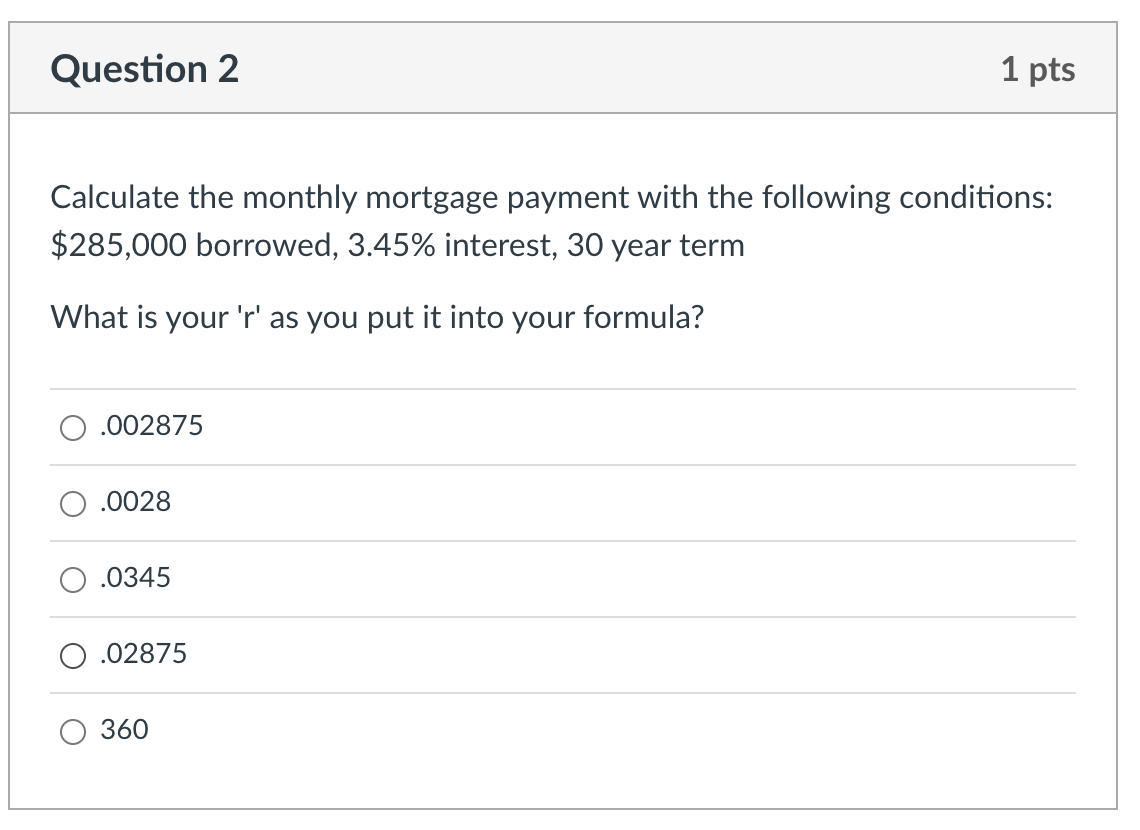
Task: Click the $285,000 borrowed conditions line
Action: [x=398, y=245]
